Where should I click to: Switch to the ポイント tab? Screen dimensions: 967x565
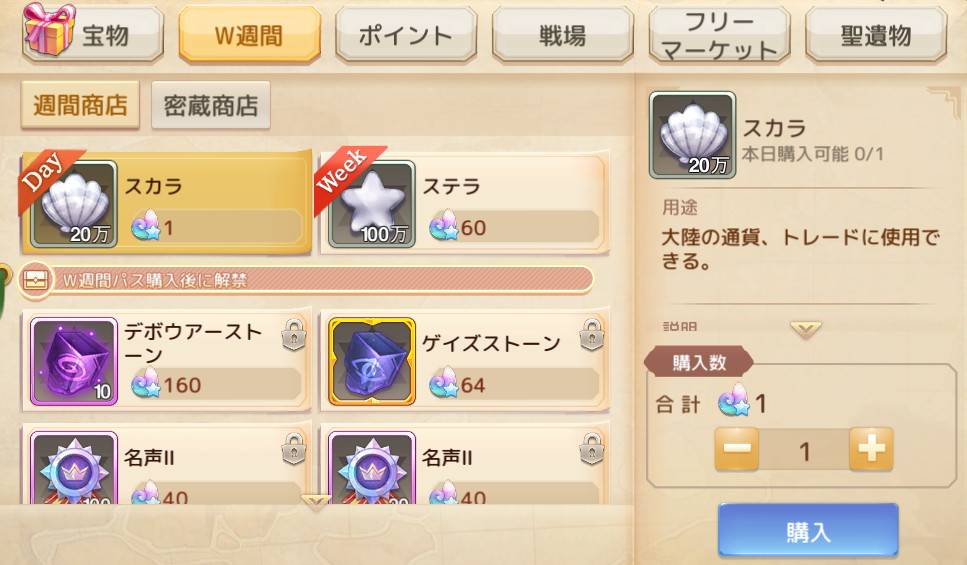point(406,35)
